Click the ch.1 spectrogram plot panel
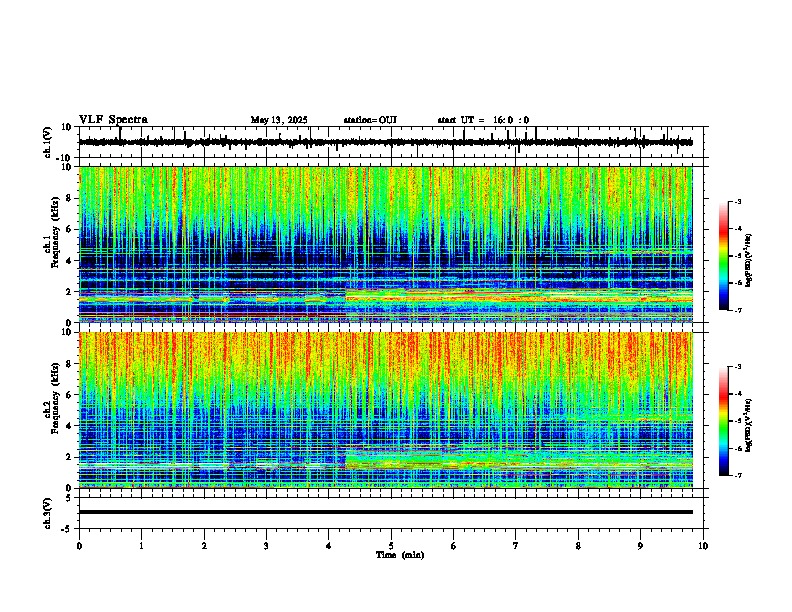 (x=386, y=244)
